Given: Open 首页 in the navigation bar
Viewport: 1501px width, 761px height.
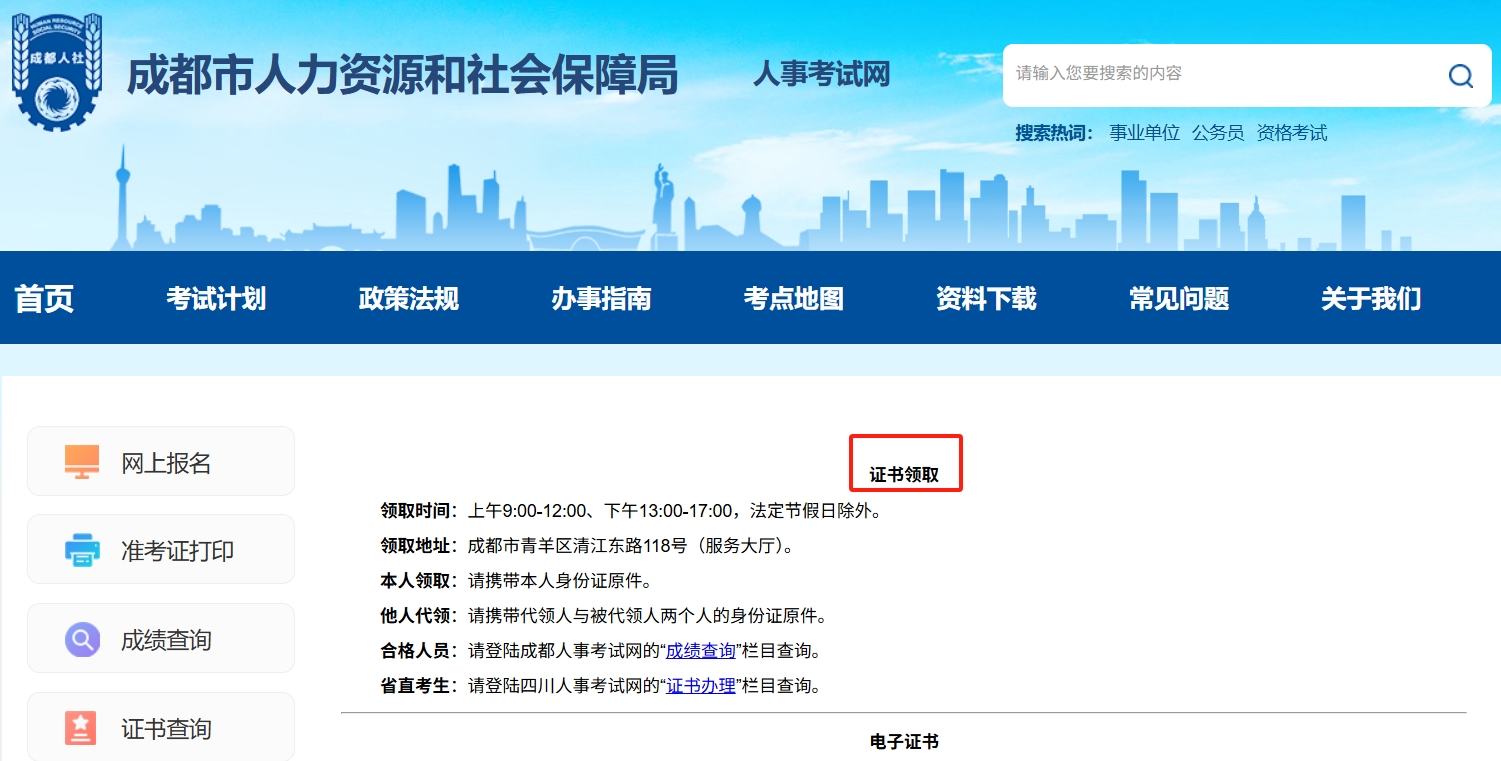Looking at the screenshot, I should 44,298.
